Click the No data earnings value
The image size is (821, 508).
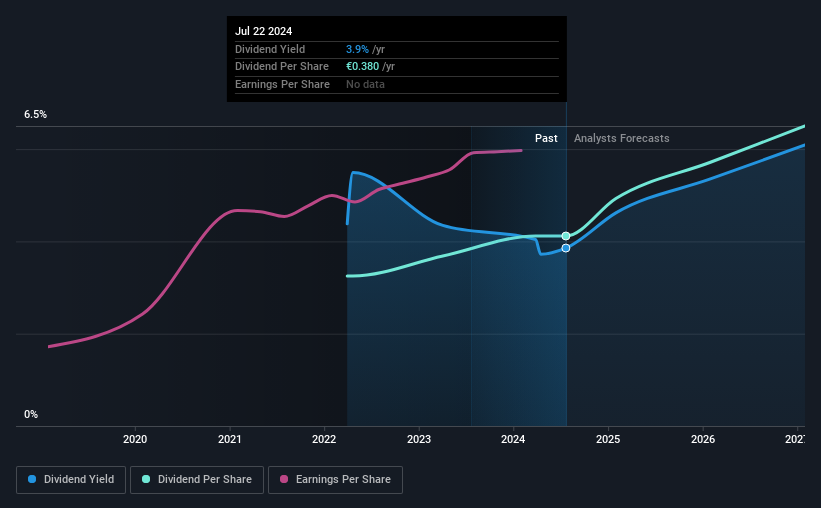pyautogui.click(x=365, y=84)
